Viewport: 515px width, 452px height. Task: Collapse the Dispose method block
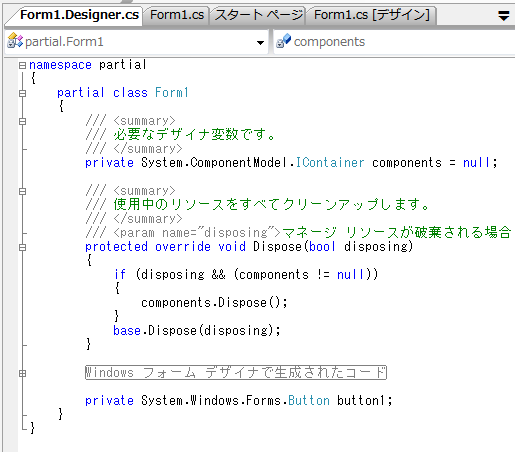click(x=22, y=247)
